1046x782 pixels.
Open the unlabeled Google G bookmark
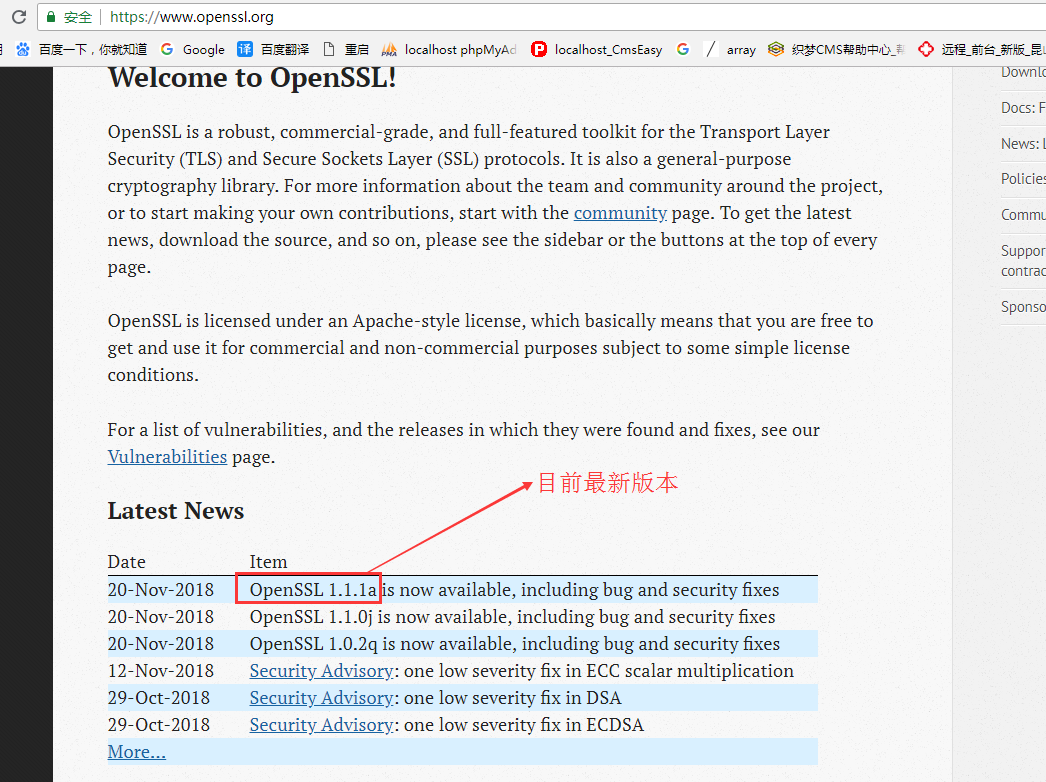click(x=682, y=49)
